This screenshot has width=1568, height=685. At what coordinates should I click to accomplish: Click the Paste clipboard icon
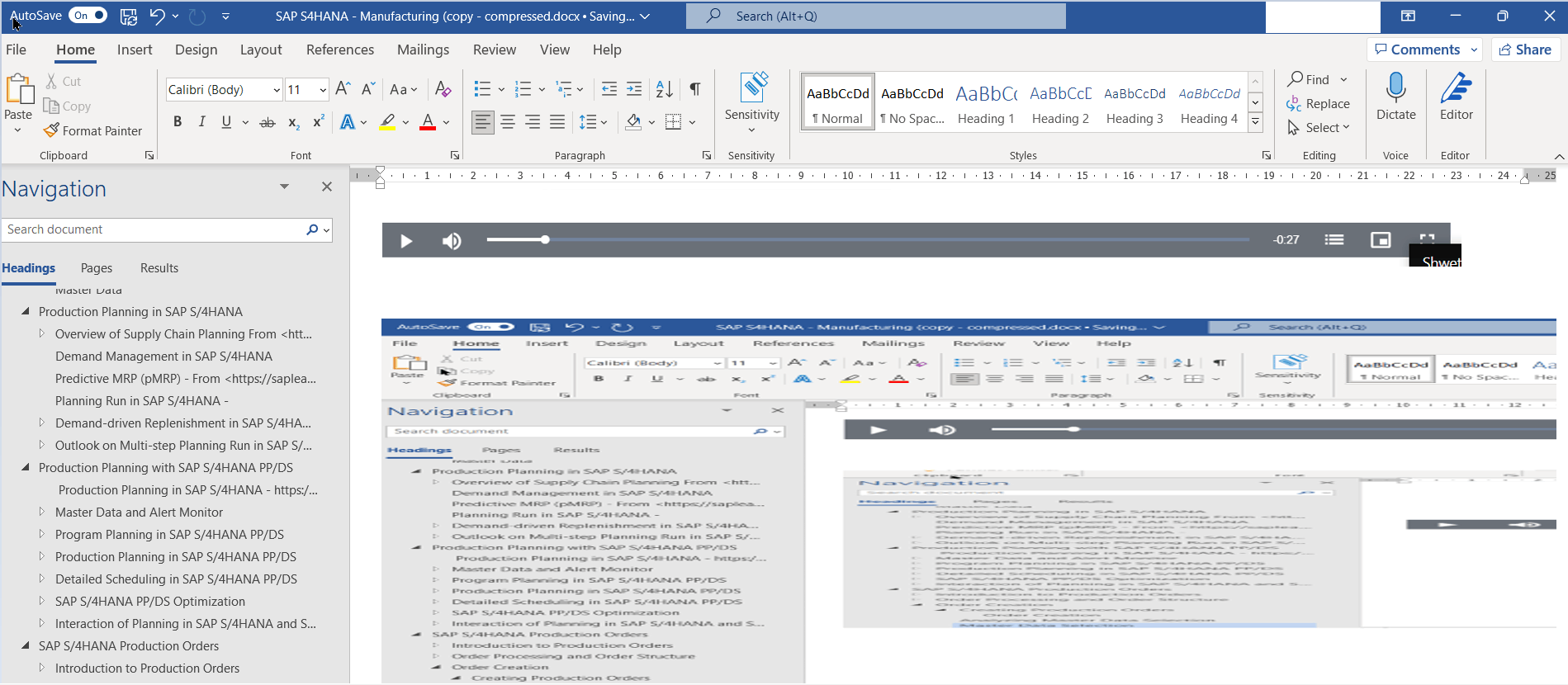click(x=18, y=89)
